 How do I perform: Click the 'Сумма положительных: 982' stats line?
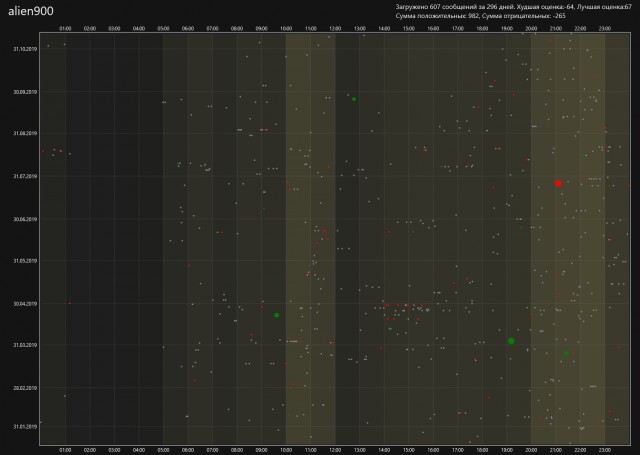coord(480,16)
